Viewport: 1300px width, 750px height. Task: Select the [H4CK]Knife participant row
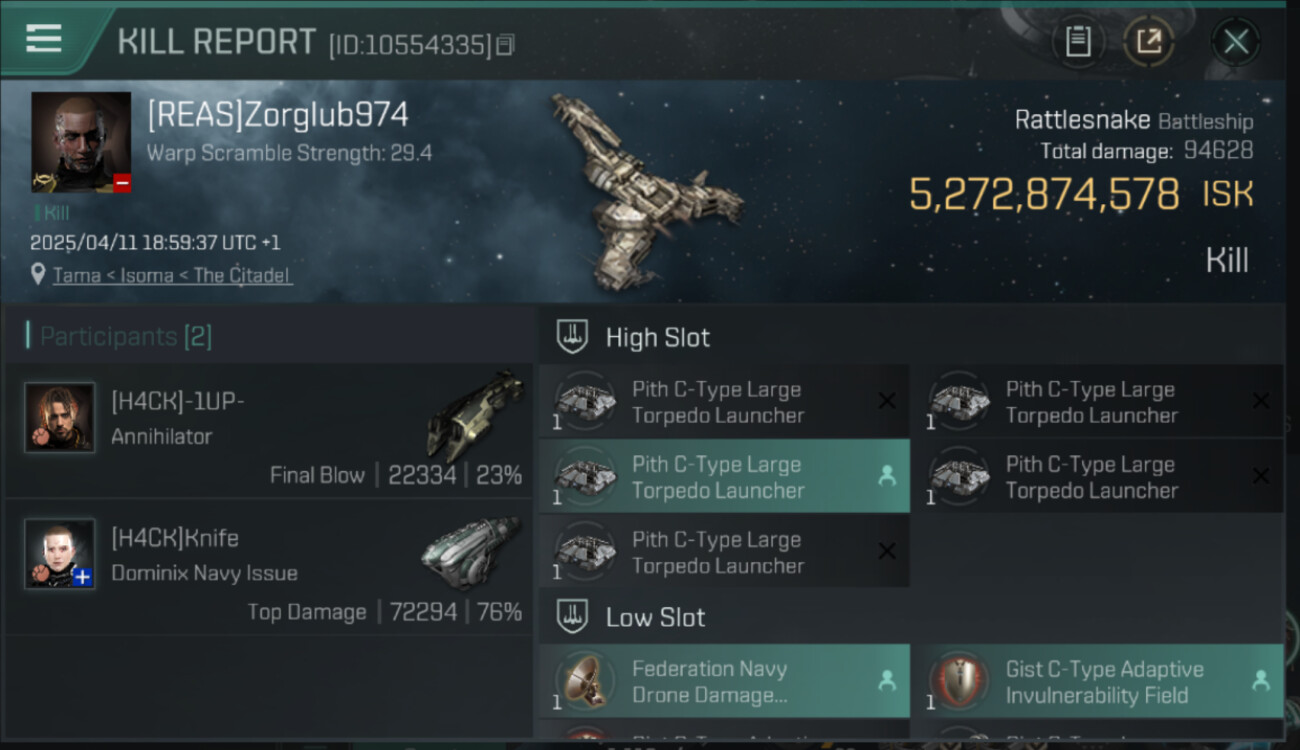click(268, 567)
